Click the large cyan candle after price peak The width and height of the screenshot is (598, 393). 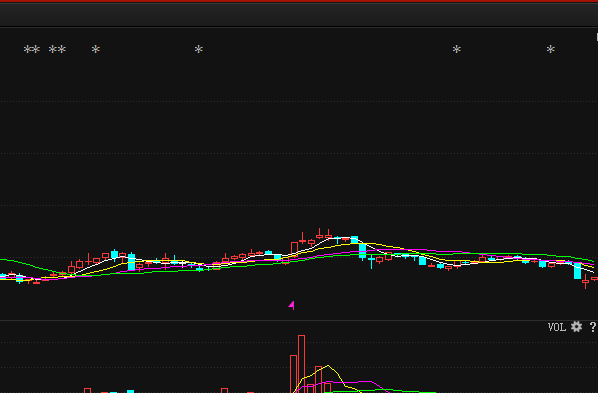tap(362, 251)
